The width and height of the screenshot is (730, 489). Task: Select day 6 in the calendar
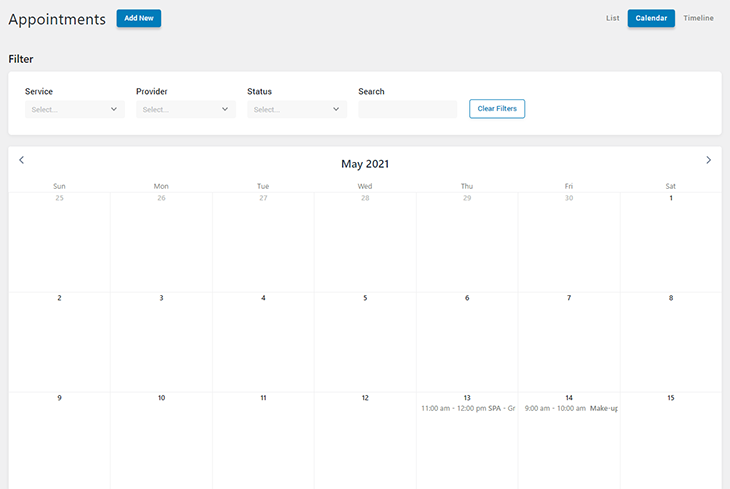[467, 298]
